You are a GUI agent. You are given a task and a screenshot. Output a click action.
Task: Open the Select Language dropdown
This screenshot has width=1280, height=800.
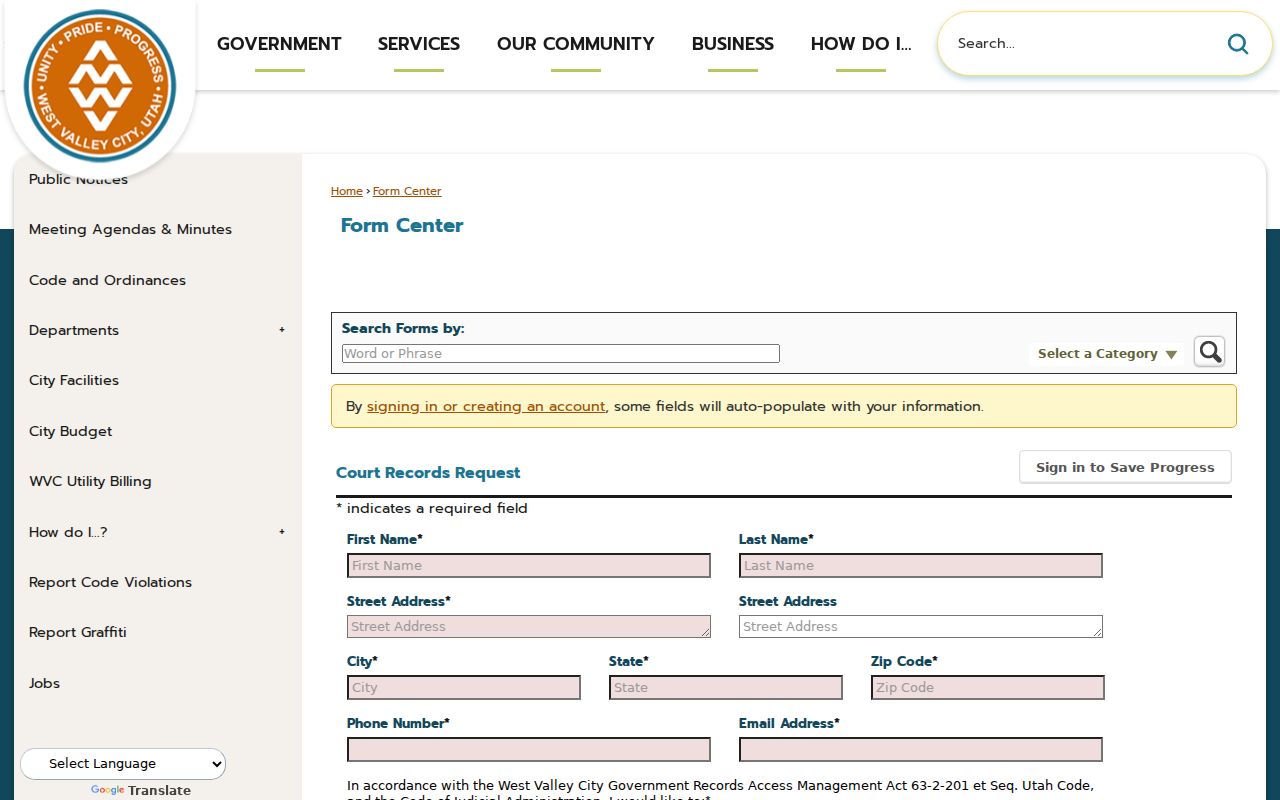123,764
